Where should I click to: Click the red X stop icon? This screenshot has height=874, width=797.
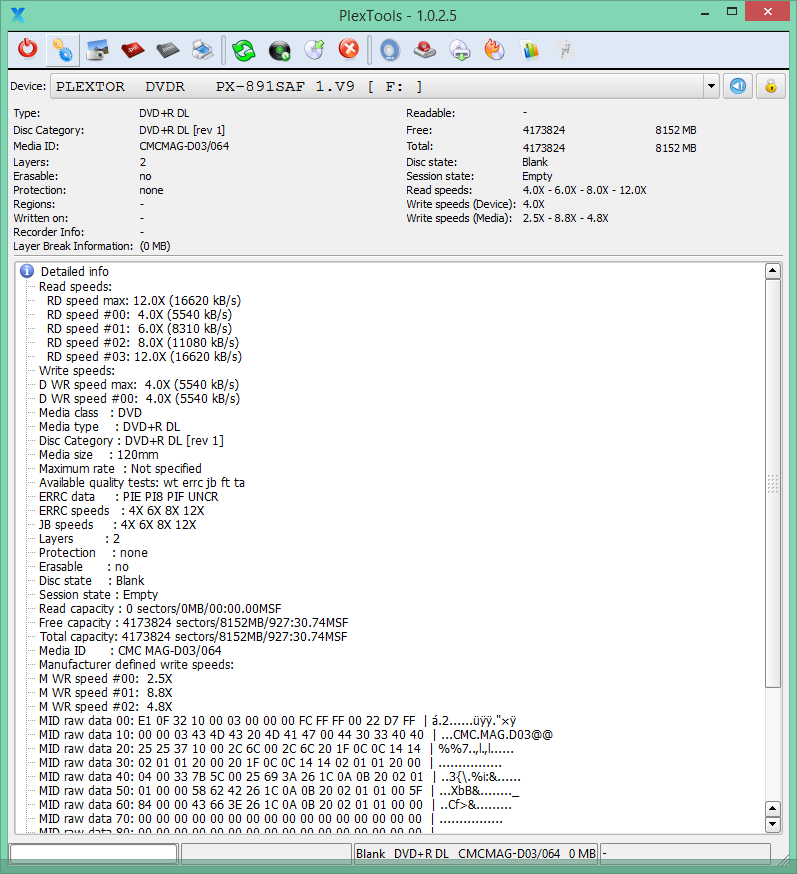(x=349, y=48)
